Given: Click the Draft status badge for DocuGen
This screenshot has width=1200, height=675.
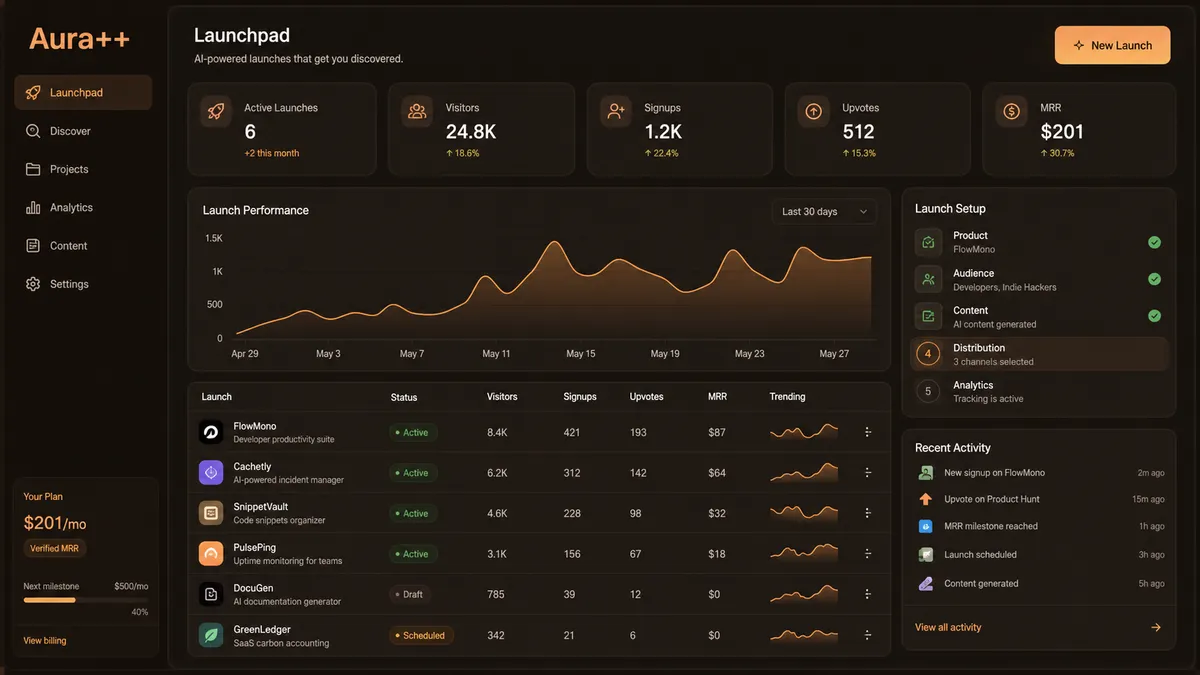Looking at the screenshot, I should [x=410, y=594].
